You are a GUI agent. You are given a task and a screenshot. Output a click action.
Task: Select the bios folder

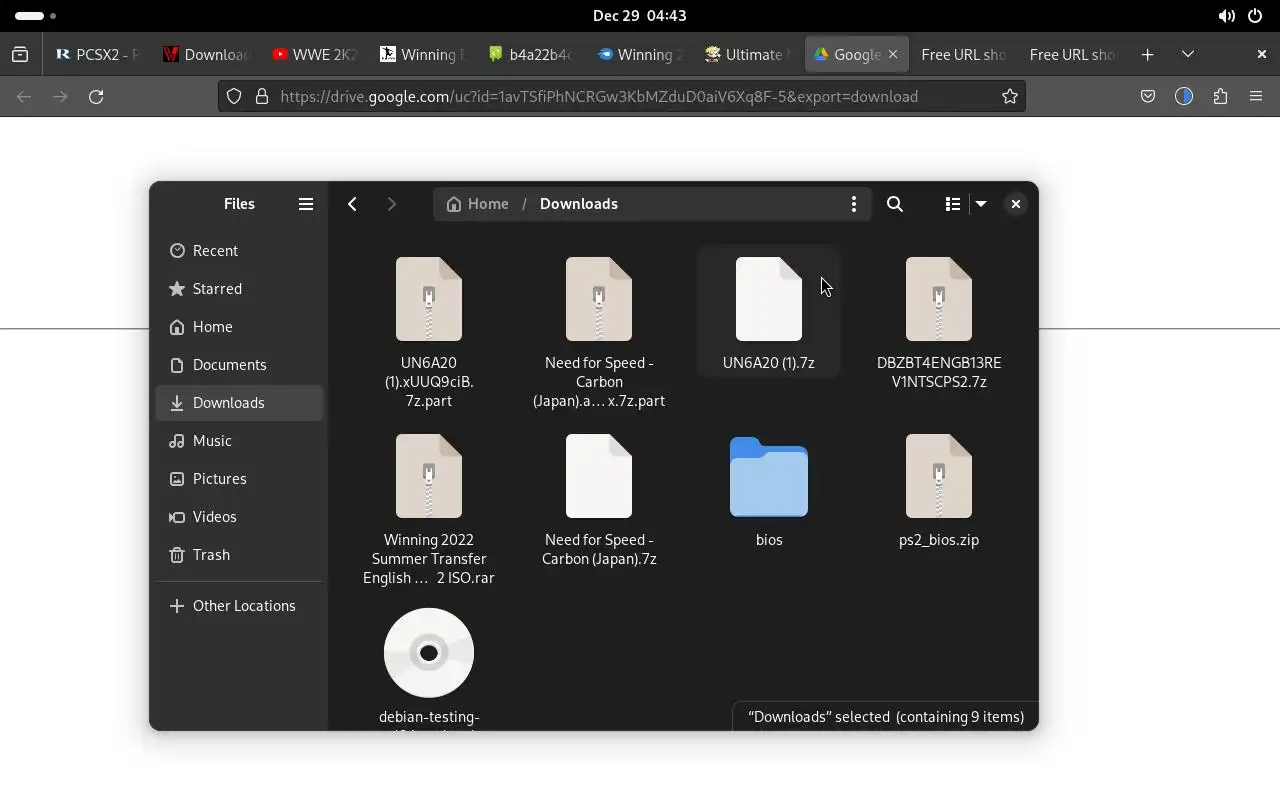pos(769,490)
